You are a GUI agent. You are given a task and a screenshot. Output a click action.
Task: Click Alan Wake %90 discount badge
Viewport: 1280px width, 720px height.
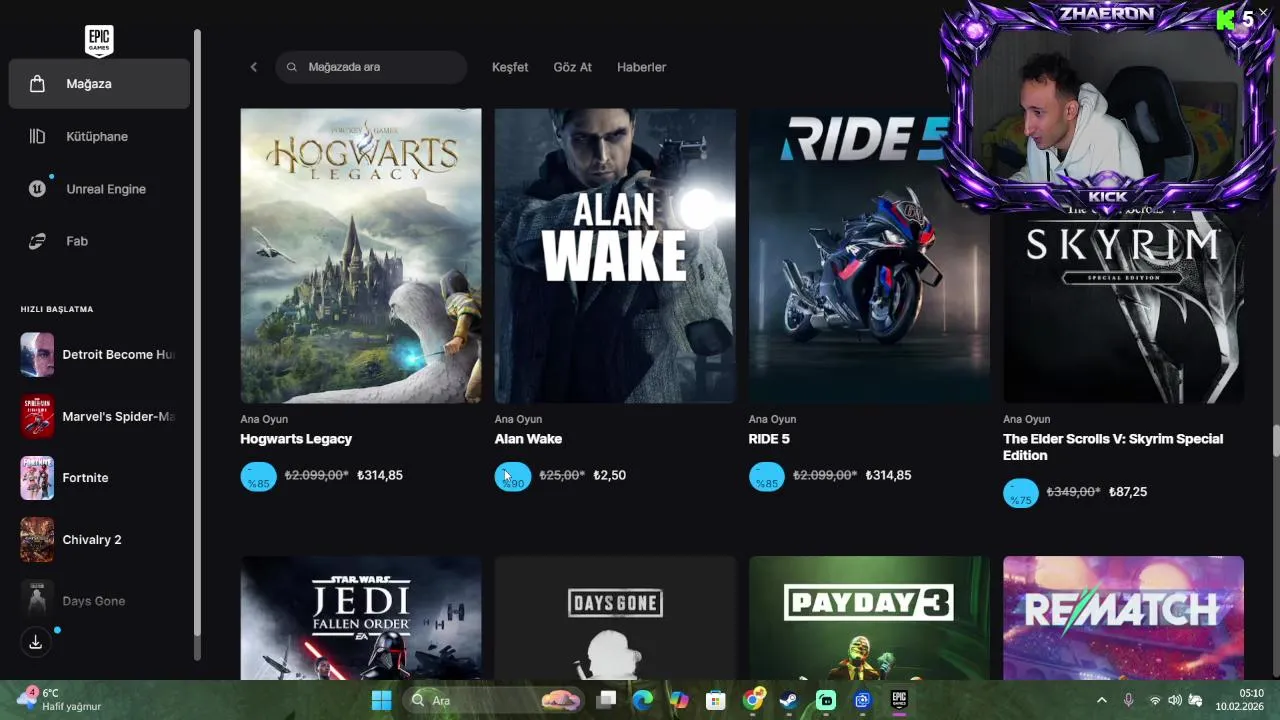513,477
